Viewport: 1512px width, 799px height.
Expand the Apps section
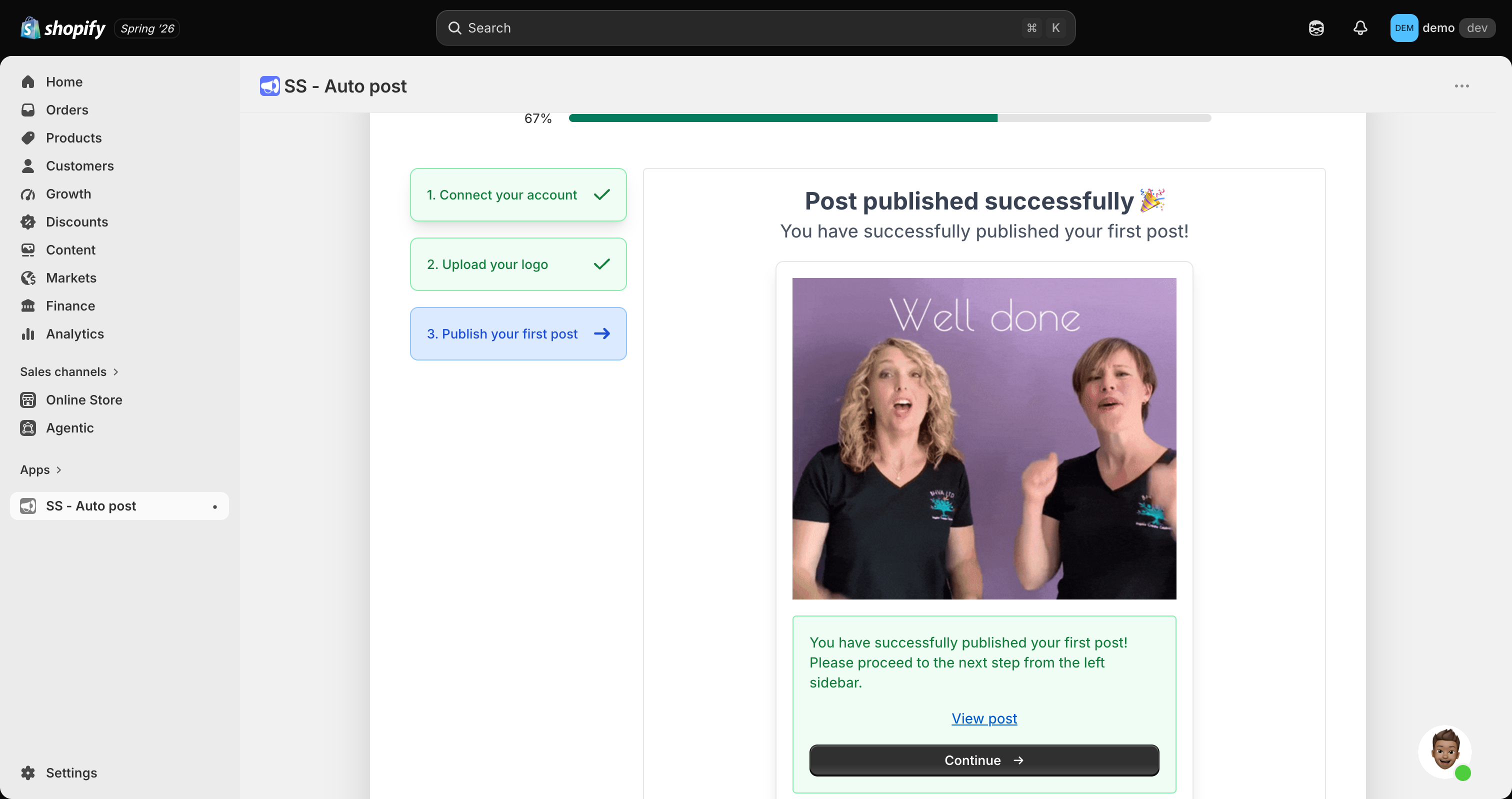(40, 469)
